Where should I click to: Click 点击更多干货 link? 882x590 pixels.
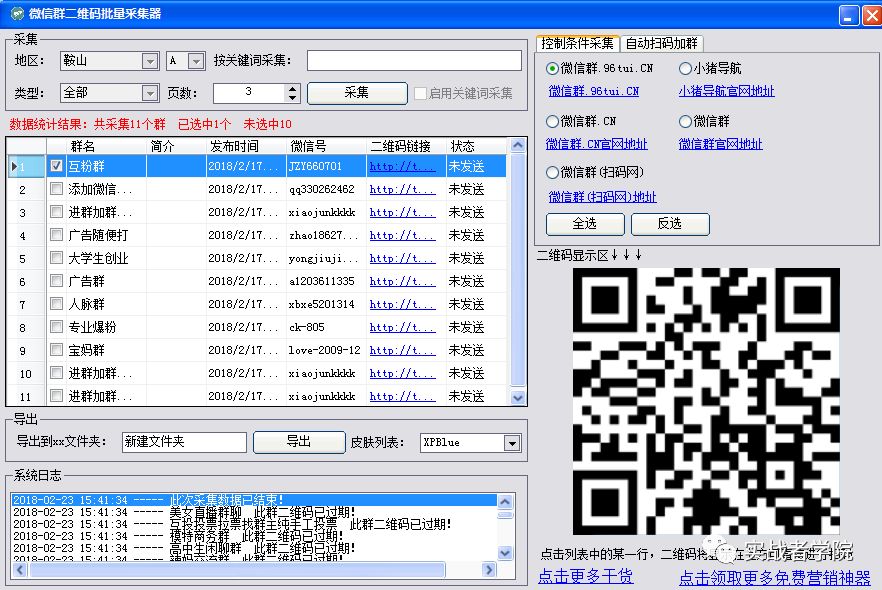[x=586, y=576]
